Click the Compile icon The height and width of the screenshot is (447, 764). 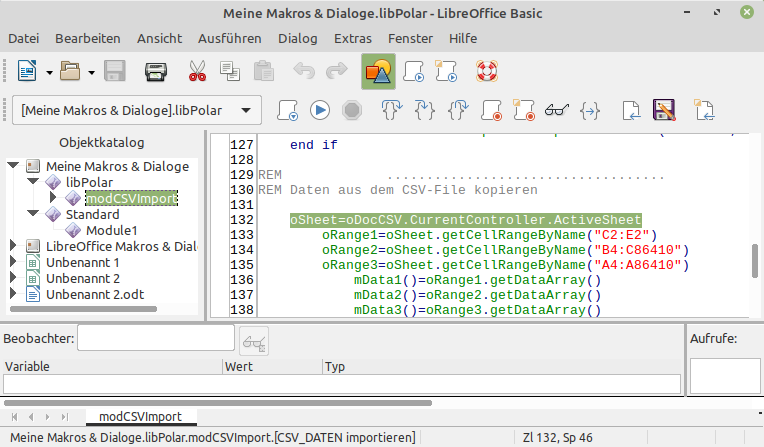coord(287,110)
